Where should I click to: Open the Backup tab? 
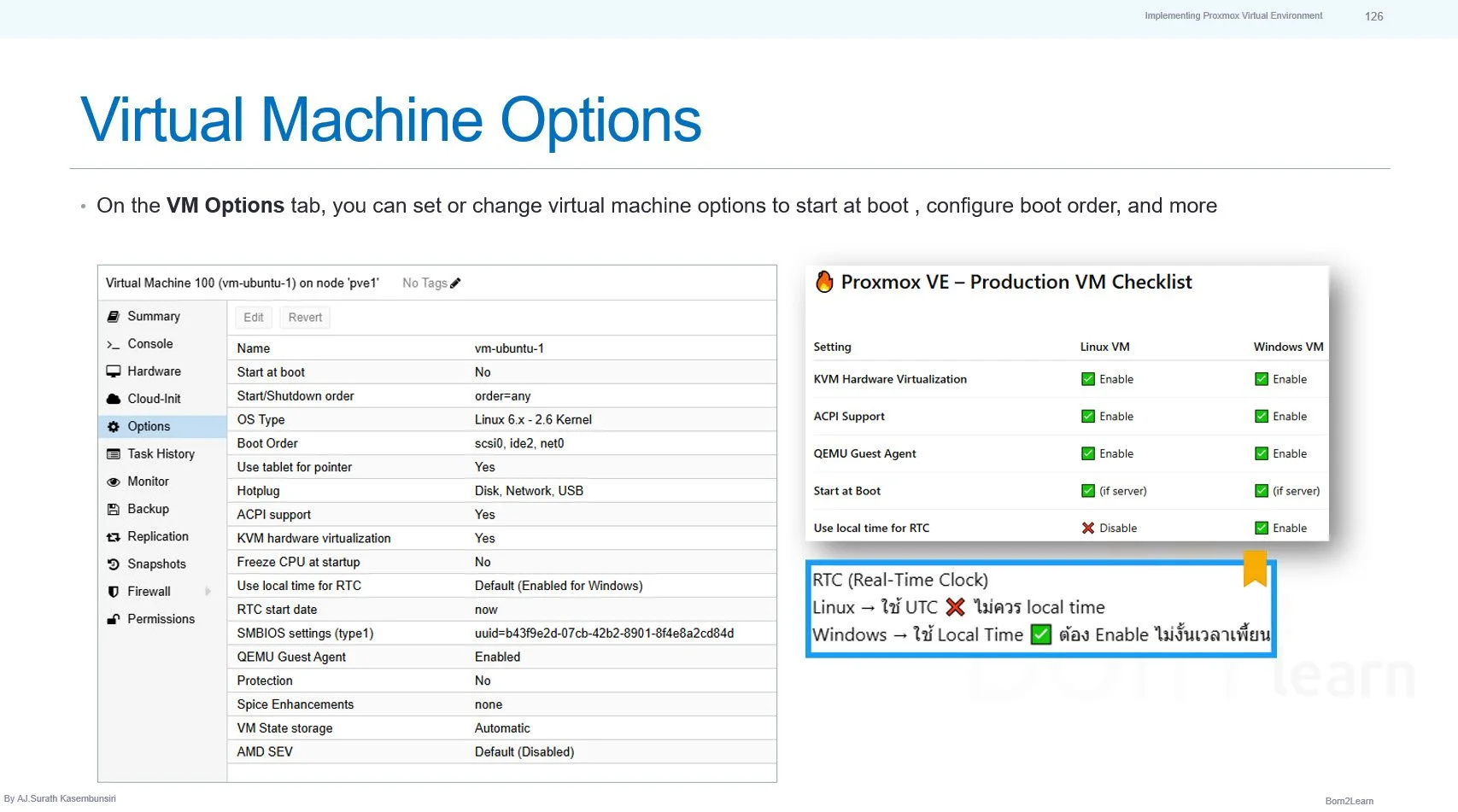(162, 509)
